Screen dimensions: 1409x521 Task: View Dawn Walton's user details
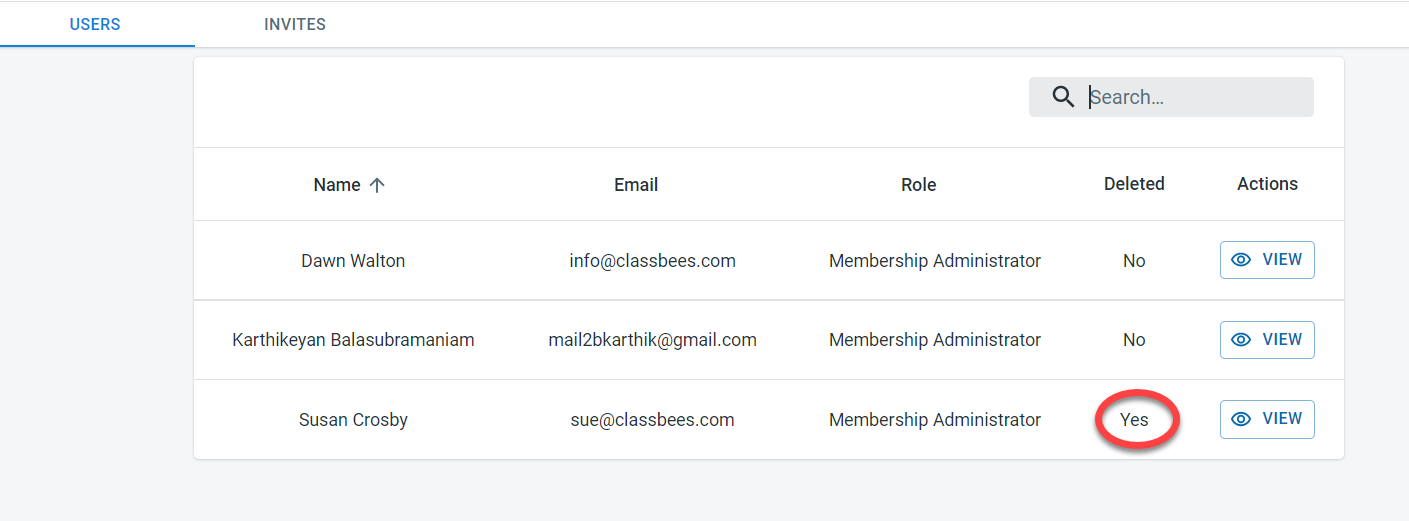pyautogui.click(x=1267, y=260)
